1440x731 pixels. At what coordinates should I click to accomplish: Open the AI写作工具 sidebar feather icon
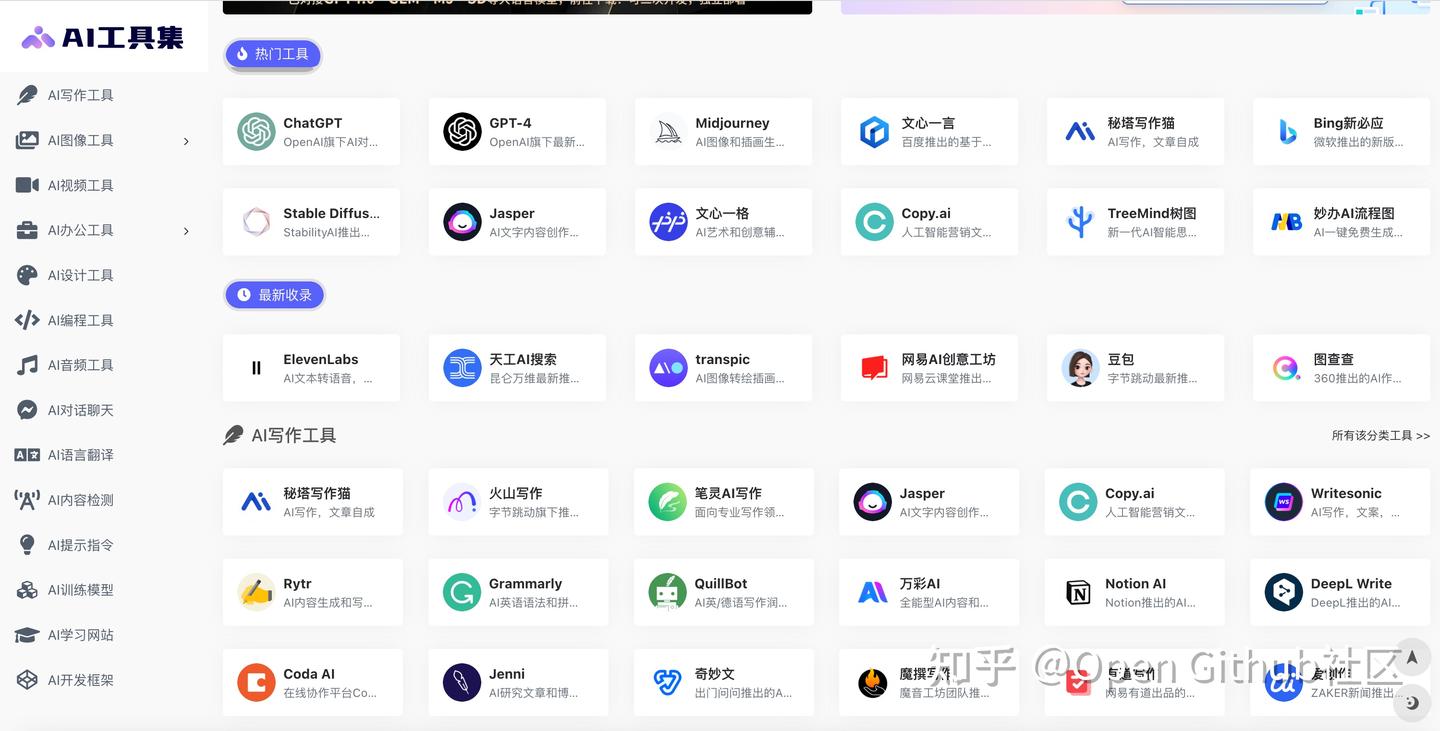(x=27, y=95)
